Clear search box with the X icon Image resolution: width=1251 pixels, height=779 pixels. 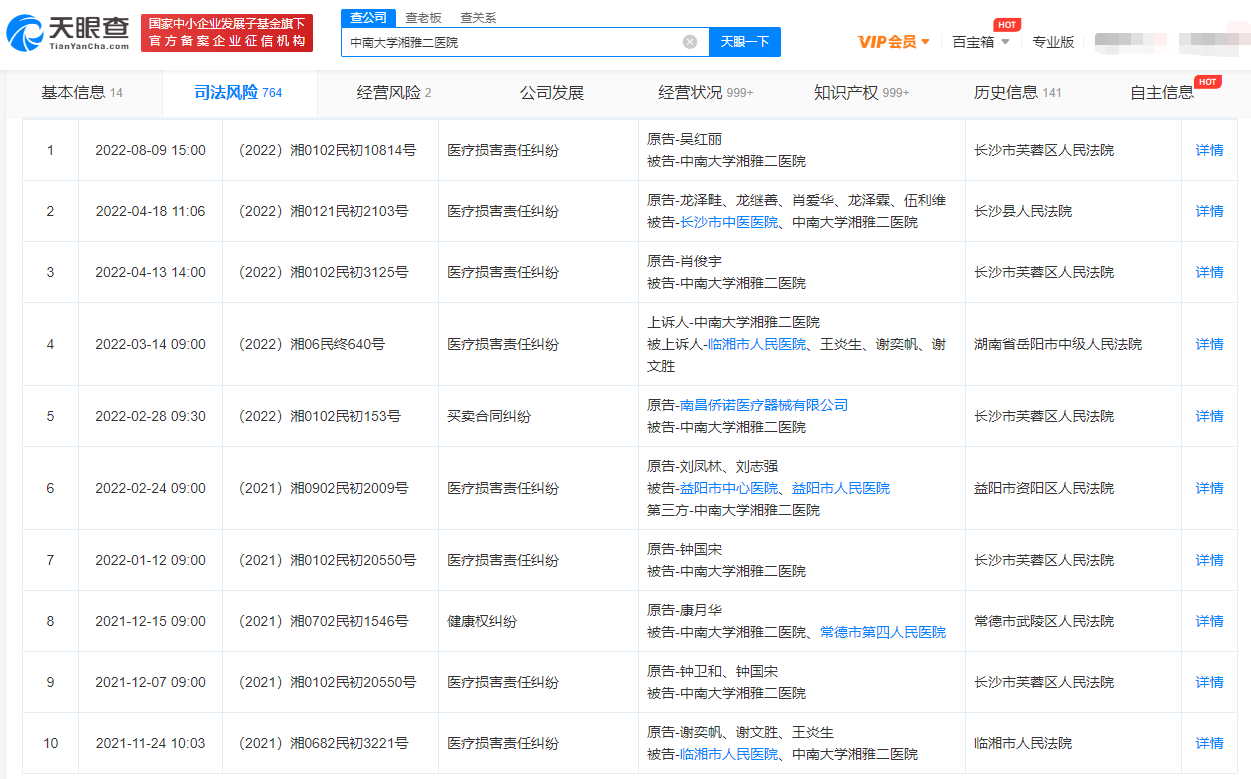(x=690, y=42)
